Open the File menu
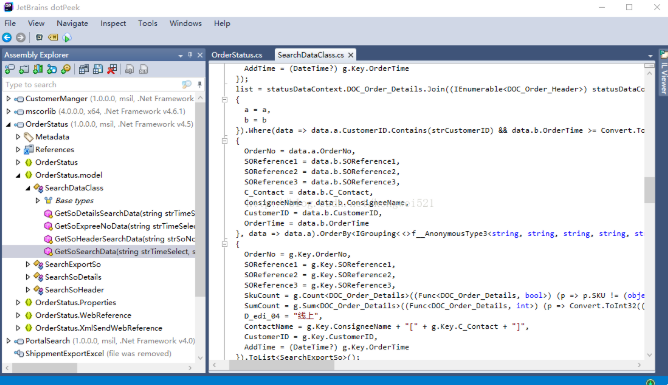This screenshot has height=385, width=668. click(10, 23)
